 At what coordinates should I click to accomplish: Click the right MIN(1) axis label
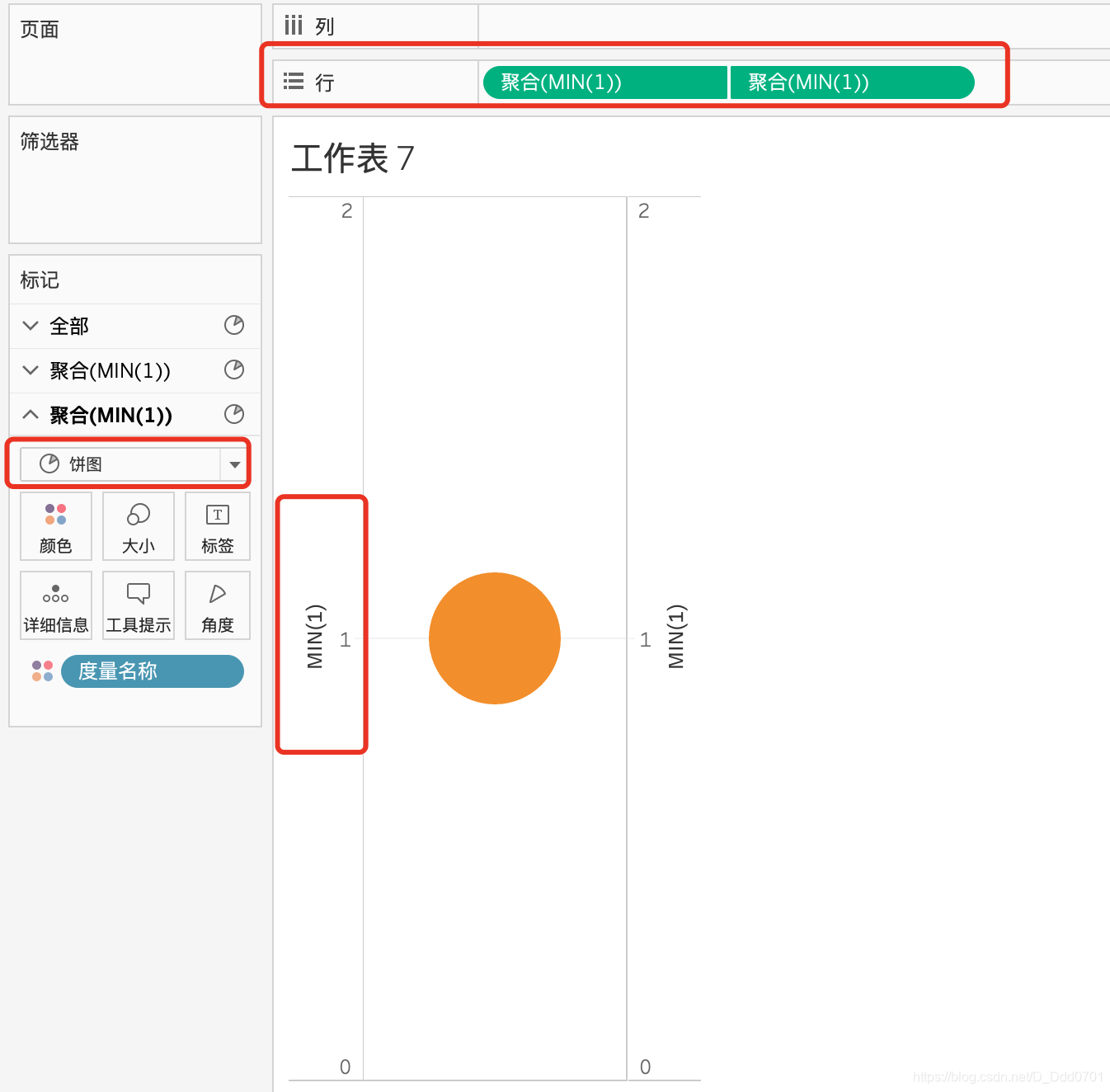tap(677, 637)
